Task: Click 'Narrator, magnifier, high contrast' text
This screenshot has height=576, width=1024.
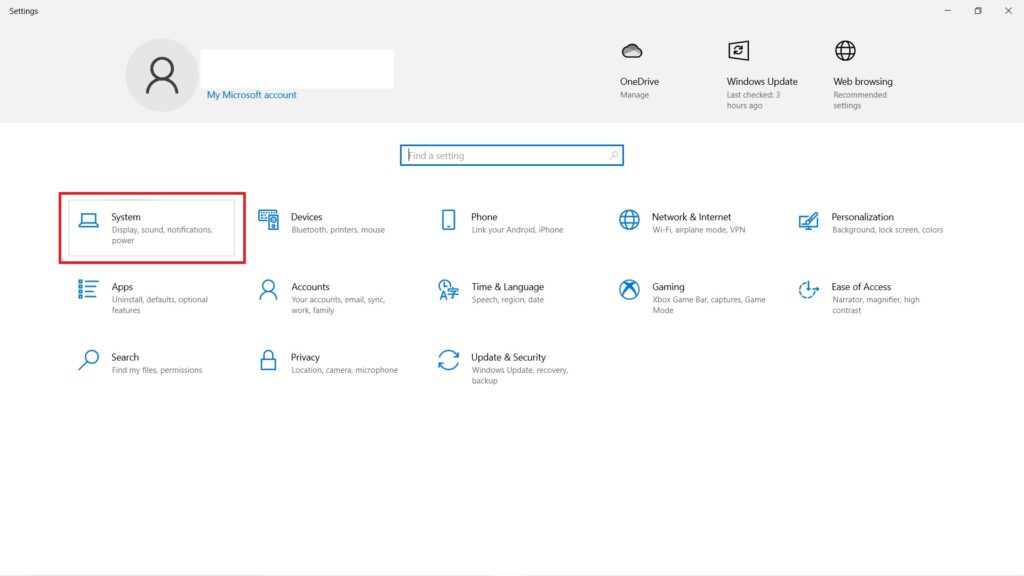Action: pyautogui.click(x=875, y=305)
